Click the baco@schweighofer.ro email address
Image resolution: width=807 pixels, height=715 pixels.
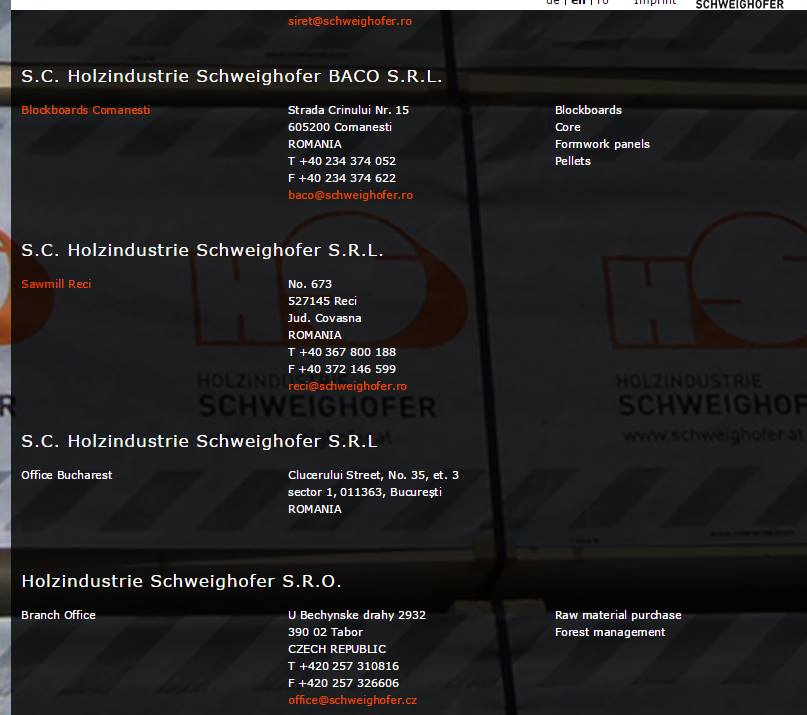click(350, 195)
